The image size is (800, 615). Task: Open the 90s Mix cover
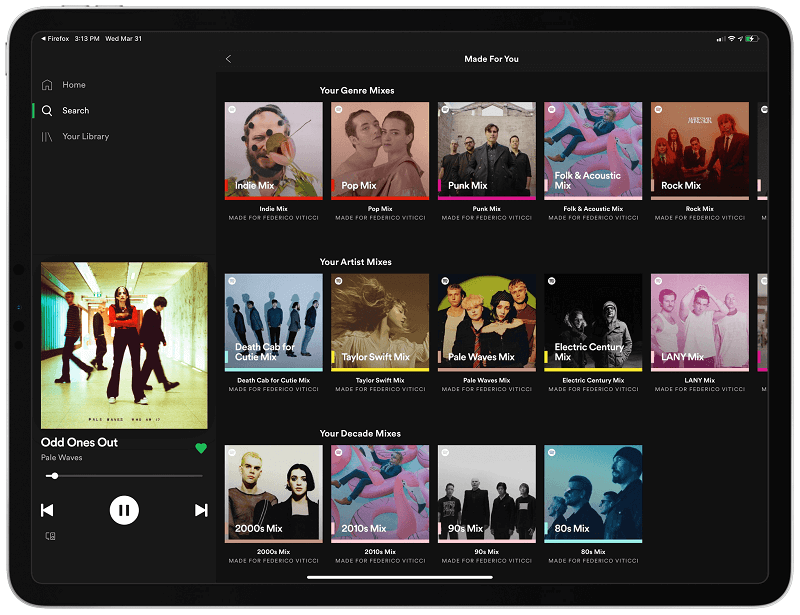pyautogui.click(x=487, y=494)
